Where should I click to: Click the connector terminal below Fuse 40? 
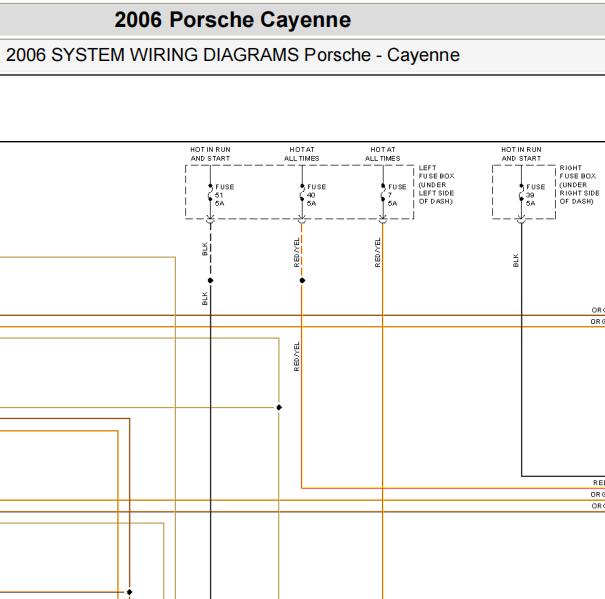pos(302,220)
